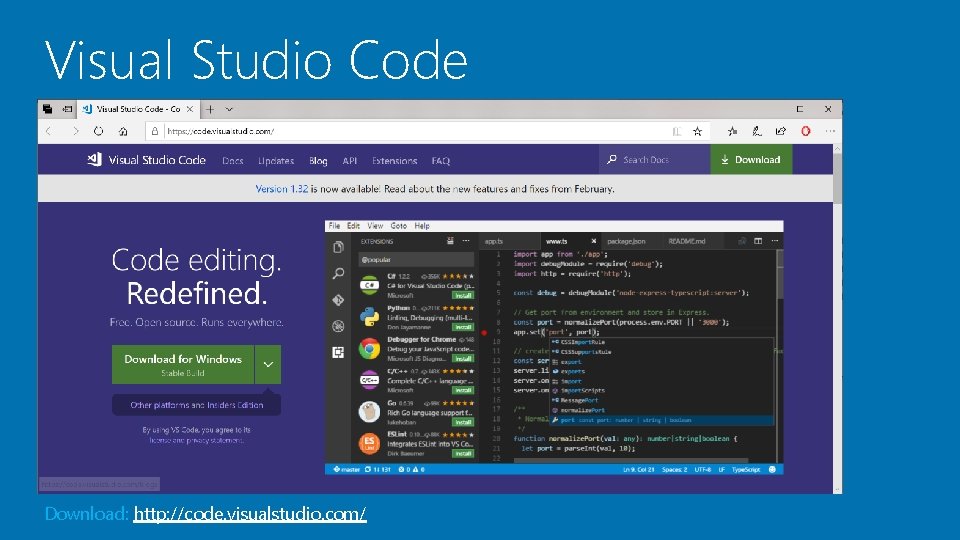The height and width of the screenshot is (540, 960).
Task: Click the red Opera extension icon
Action: tap(806, 131)
